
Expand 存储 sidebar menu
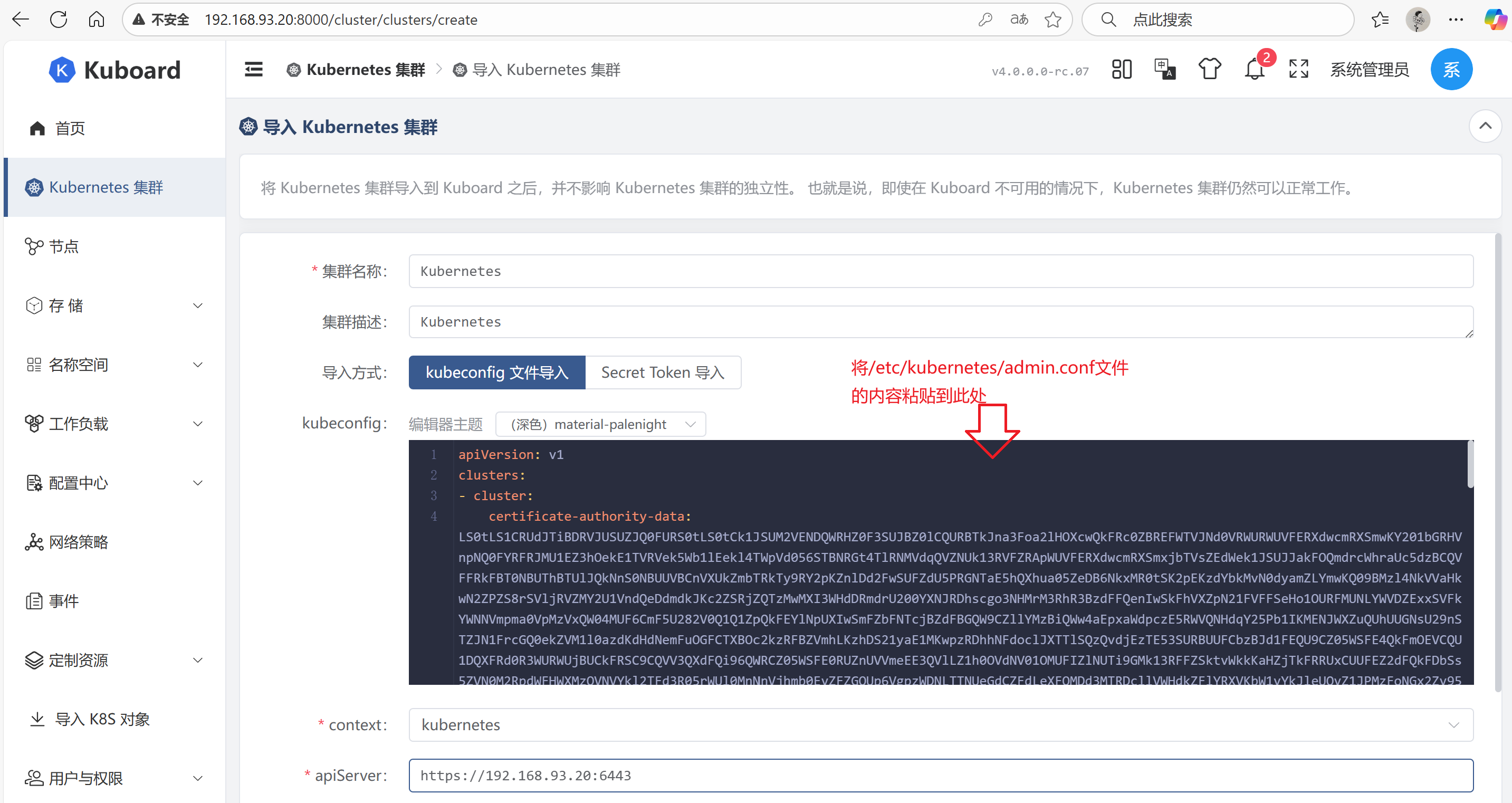(115, 305)
